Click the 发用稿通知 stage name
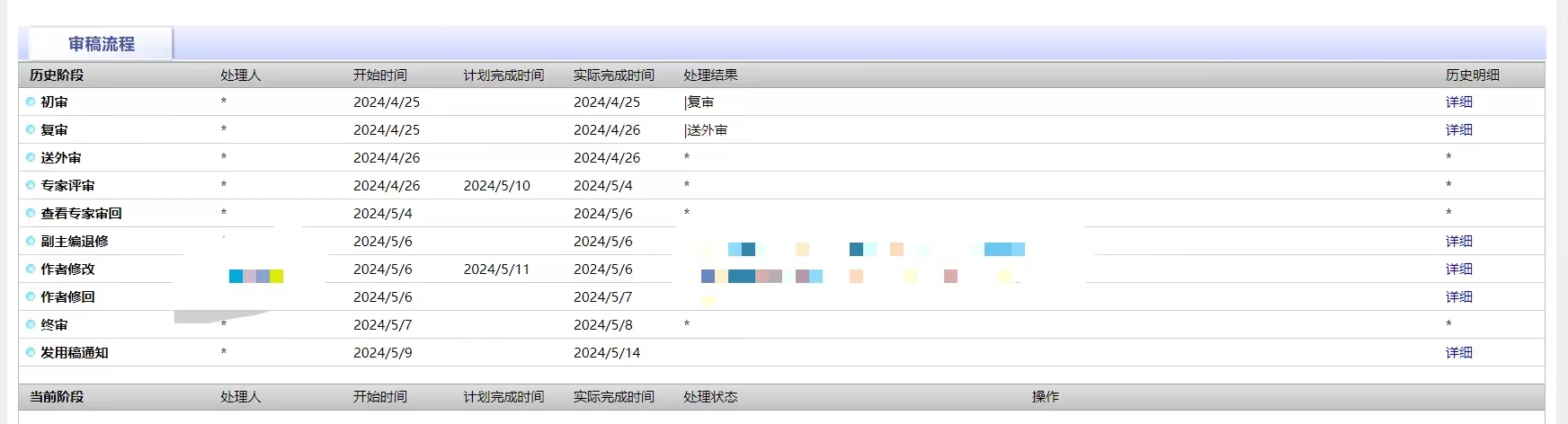This screenshot has height=424, width=1568. [x=75, y=353]
